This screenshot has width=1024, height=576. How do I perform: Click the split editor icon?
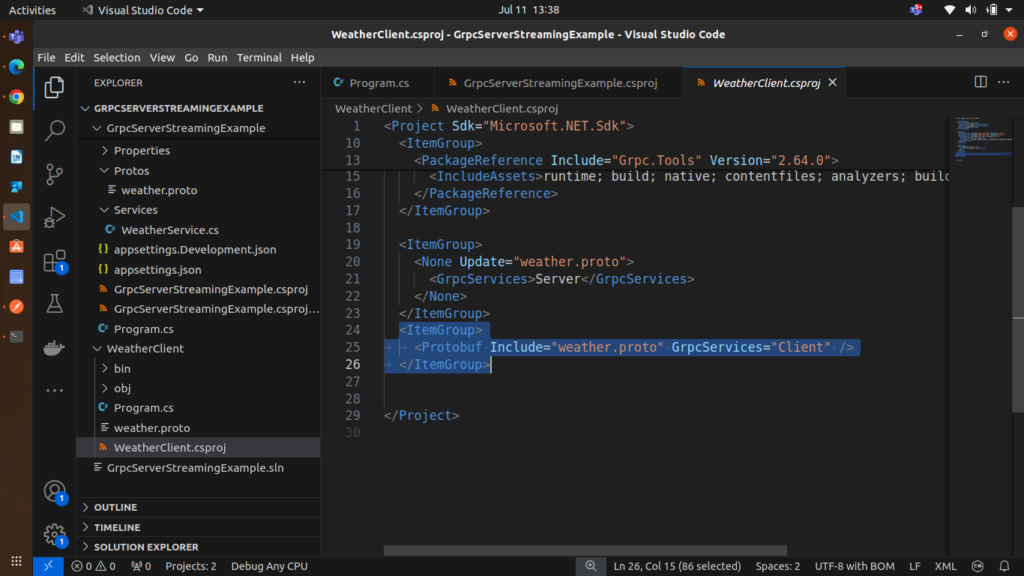[981, 82]
